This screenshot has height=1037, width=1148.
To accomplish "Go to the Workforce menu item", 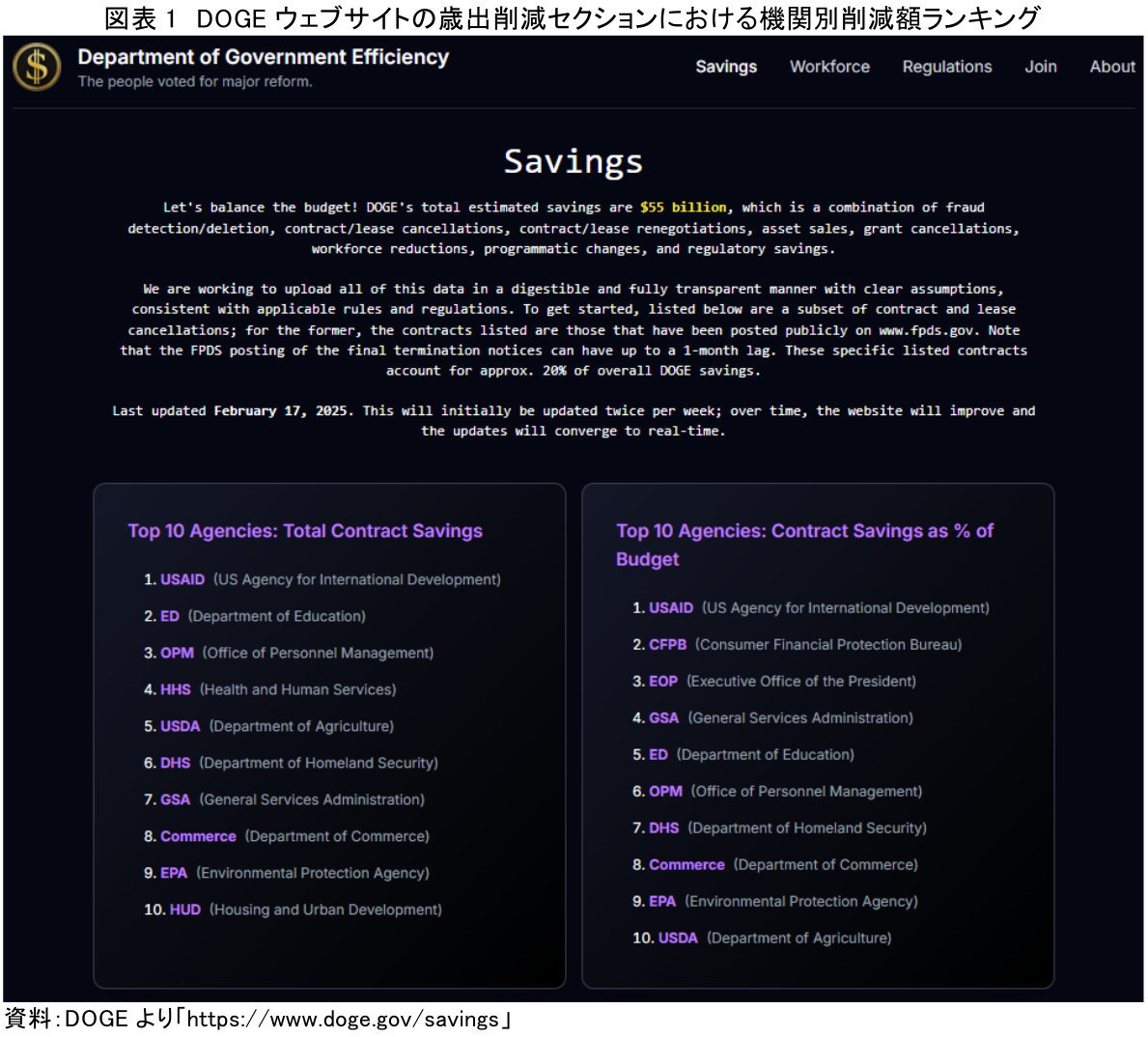I will pyautogui.click(x=829, y=67).
